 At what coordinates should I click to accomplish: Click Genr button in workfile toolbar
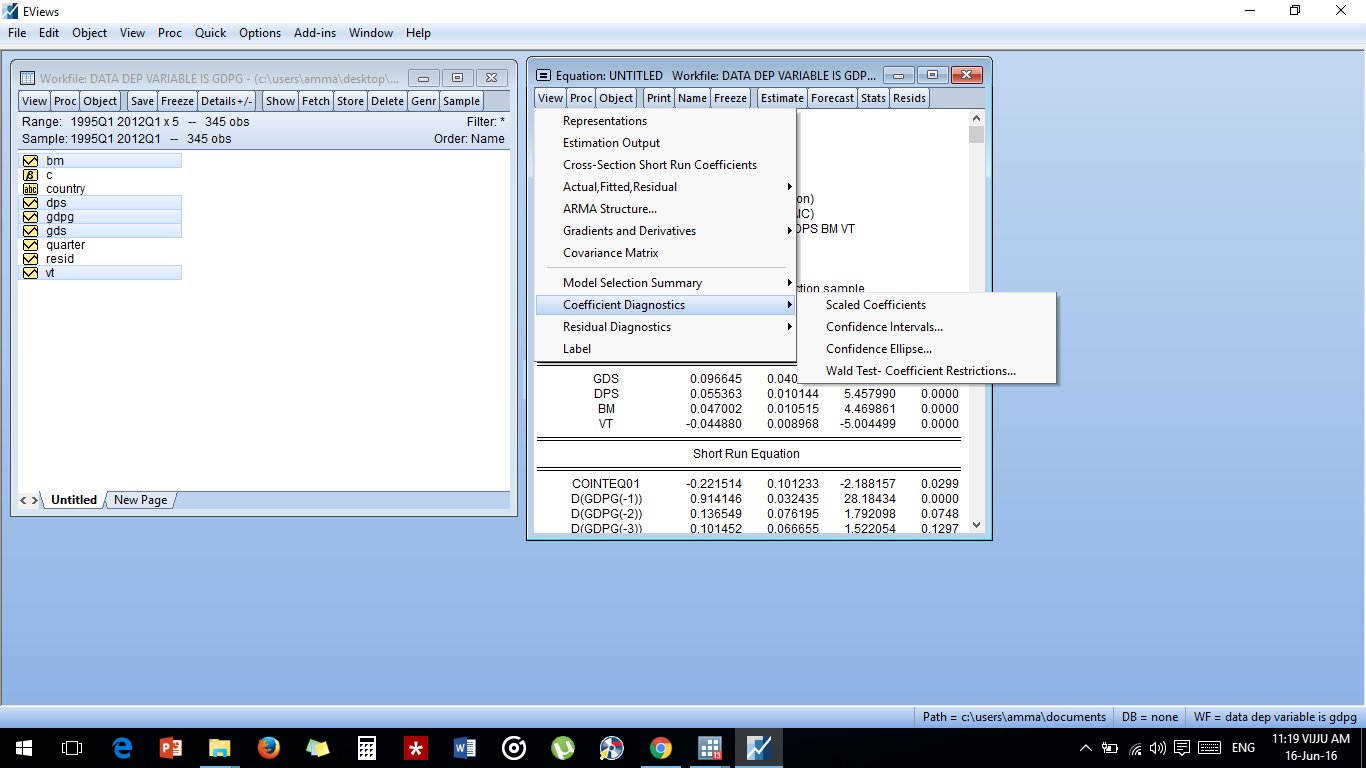423,101
